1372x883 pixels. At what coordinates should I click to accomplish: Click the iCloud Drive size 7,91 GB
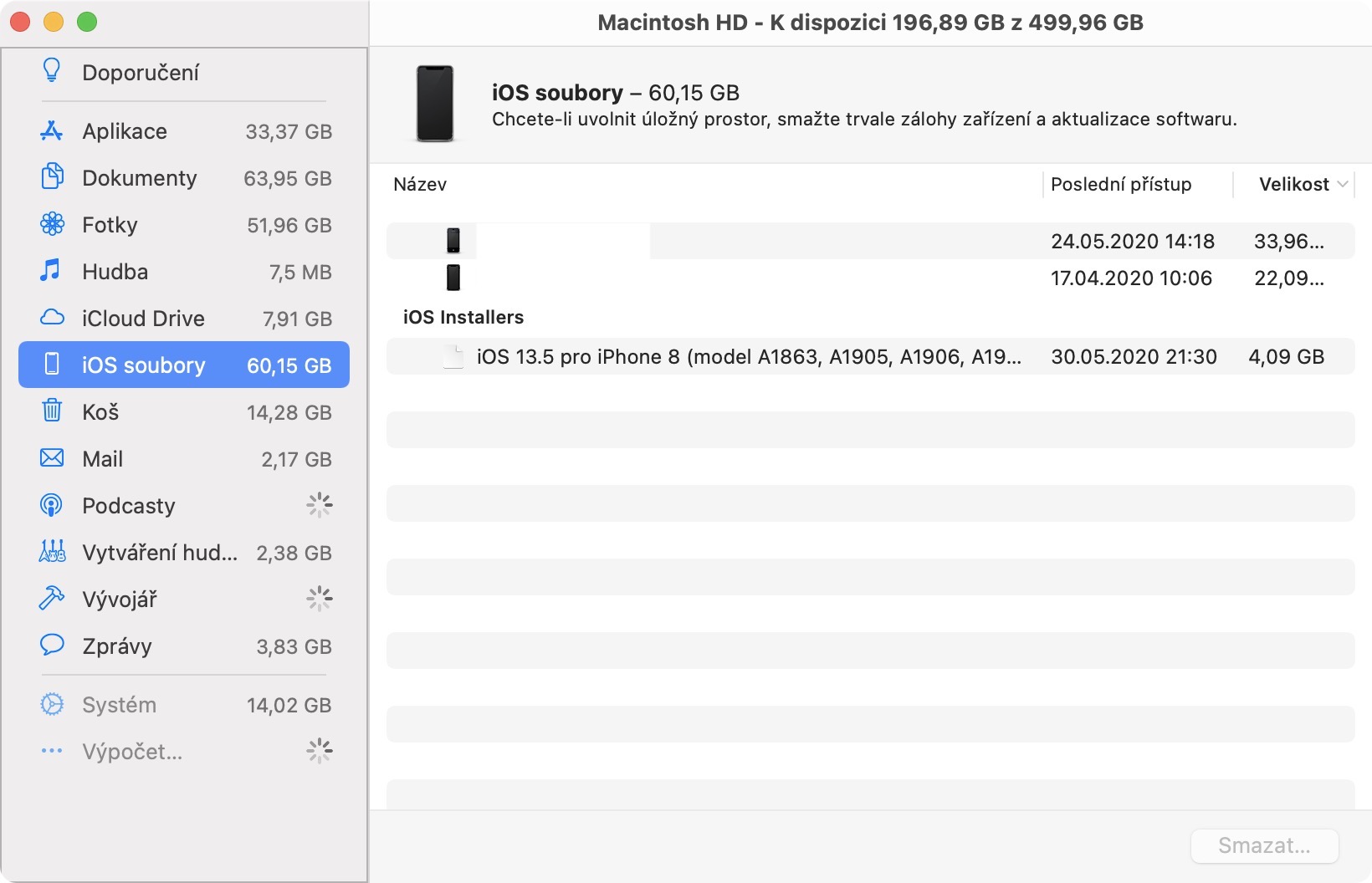pos(297,319)
